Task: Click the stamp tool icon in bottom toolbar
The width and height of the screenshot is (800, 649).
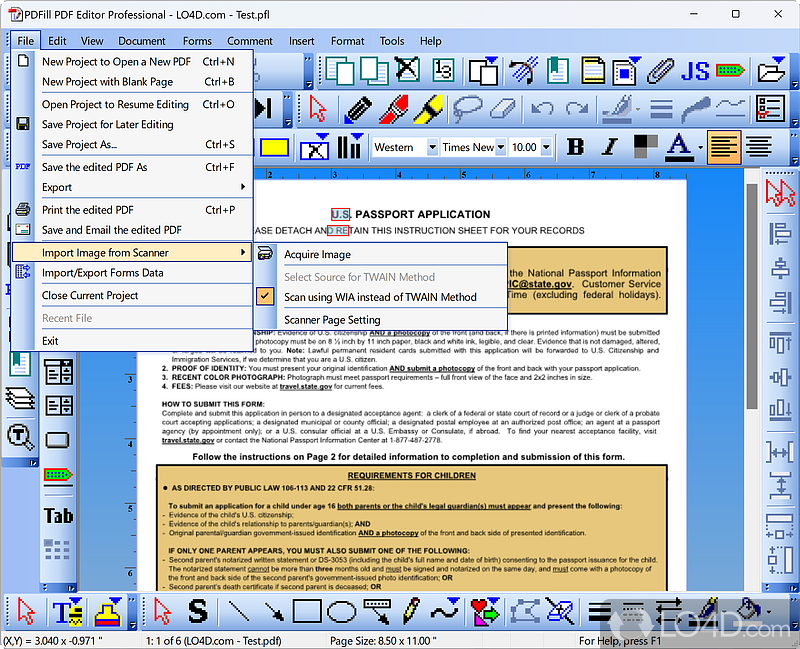Action: point(108,611)
